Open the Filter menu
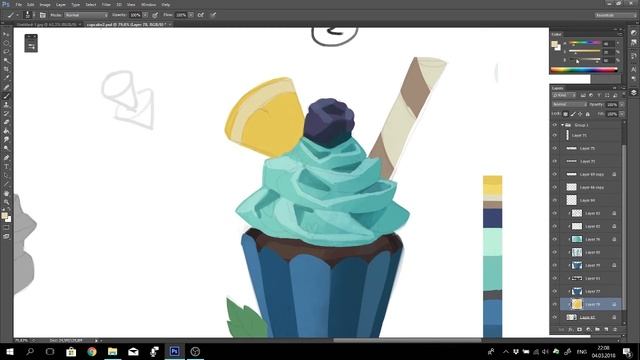This screenshot has height=360, width=640. click(x=106, y=4)
